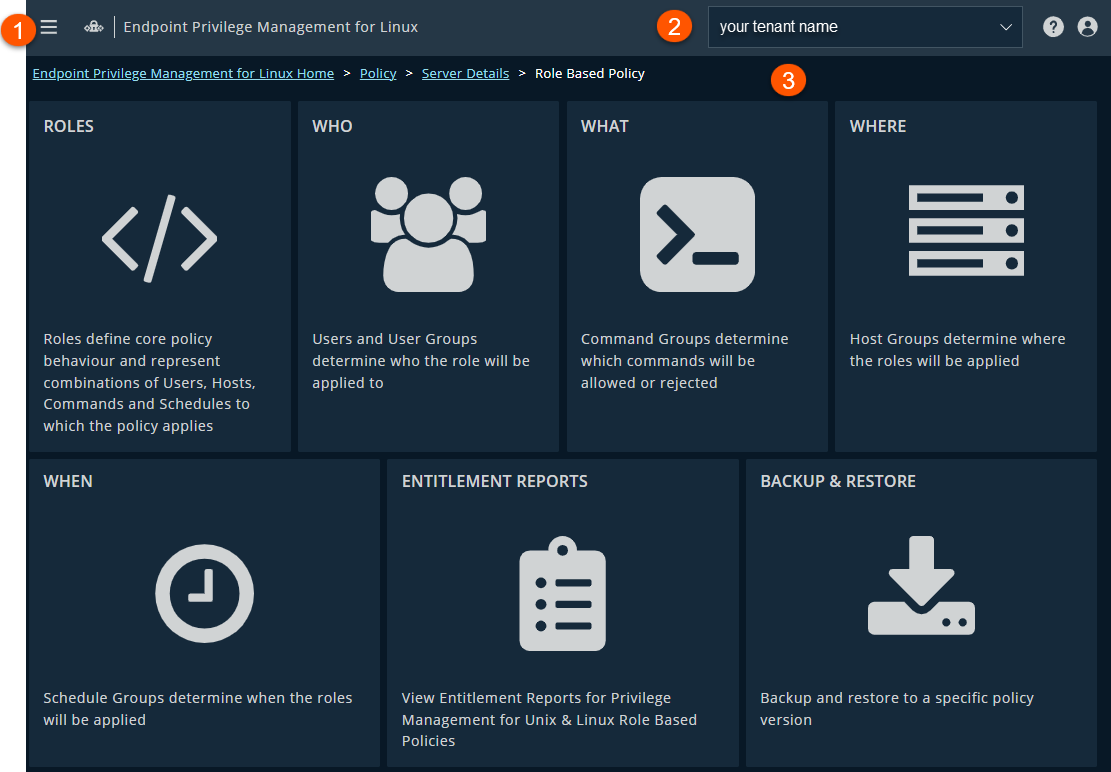This screenshot has height=772, width=1111.
Task: Click the ENTITLEMENT REPORTS tile heading
Action: pyautogui.click(x=495, y=481)
